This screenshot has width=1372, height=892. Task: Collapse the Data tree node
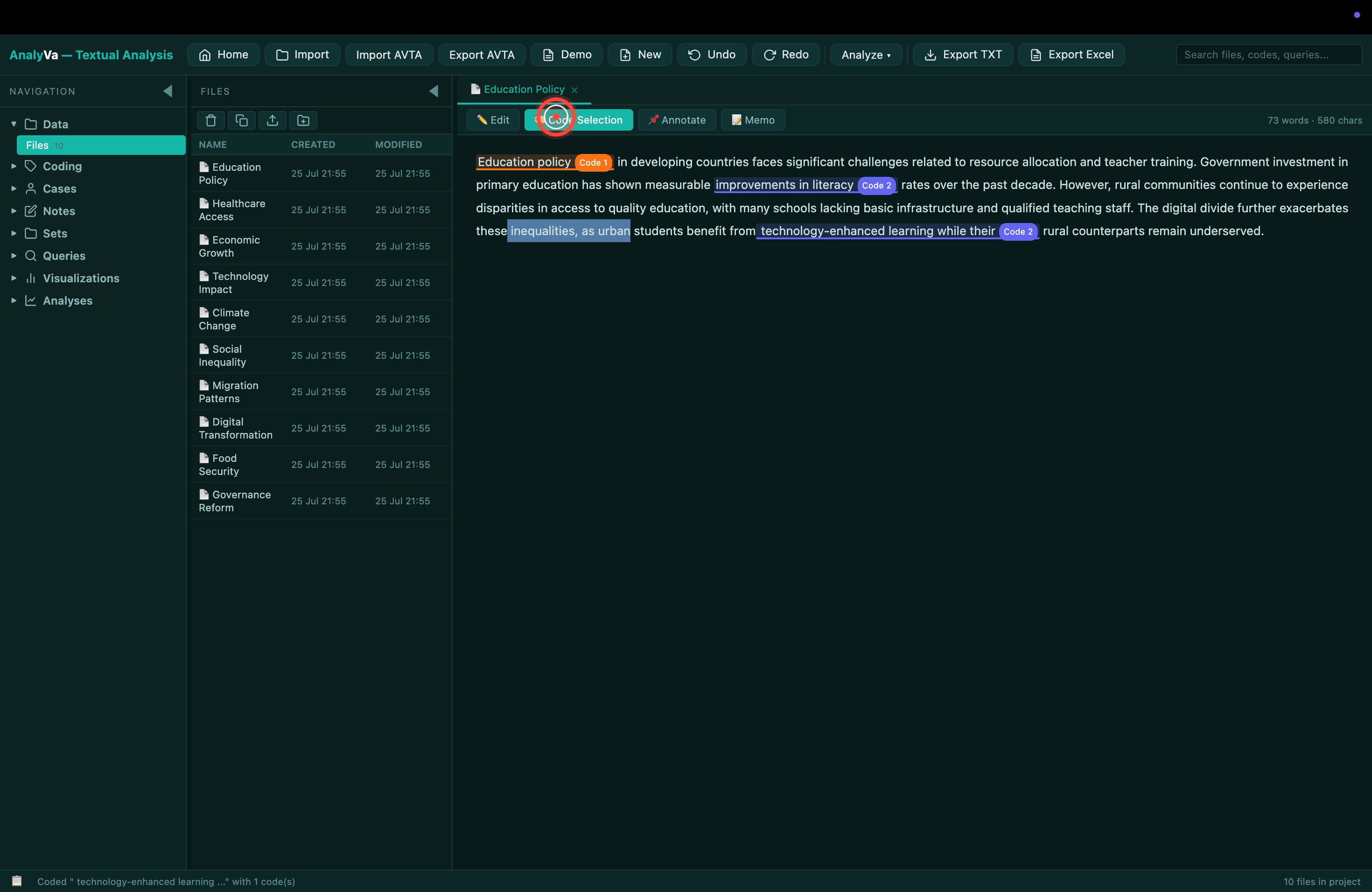click(14, 124)
